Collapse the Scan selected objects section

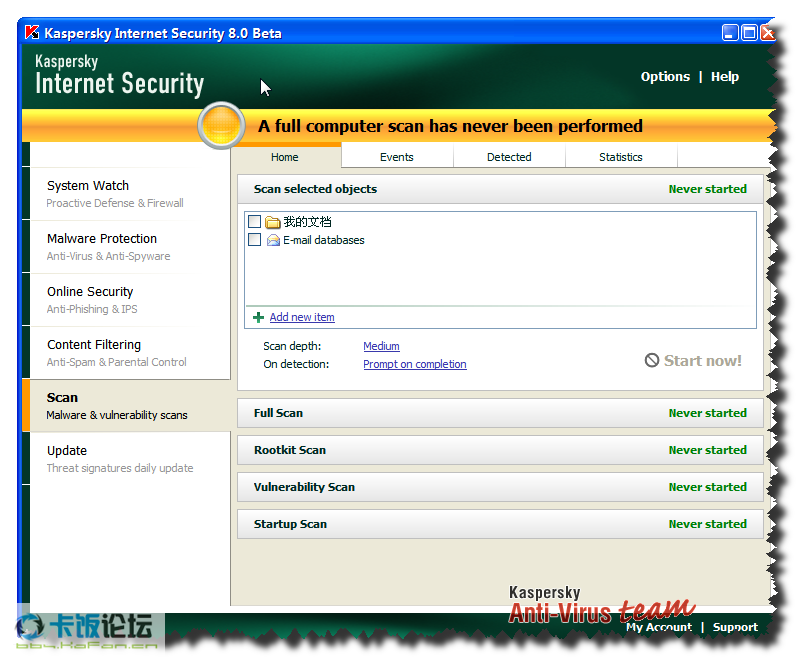(500, 189)
